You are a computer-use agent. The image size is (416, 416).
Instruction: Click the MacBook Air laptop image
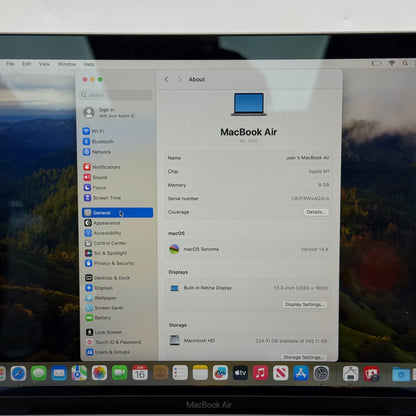pyautogui.click(x=249, y=104)
